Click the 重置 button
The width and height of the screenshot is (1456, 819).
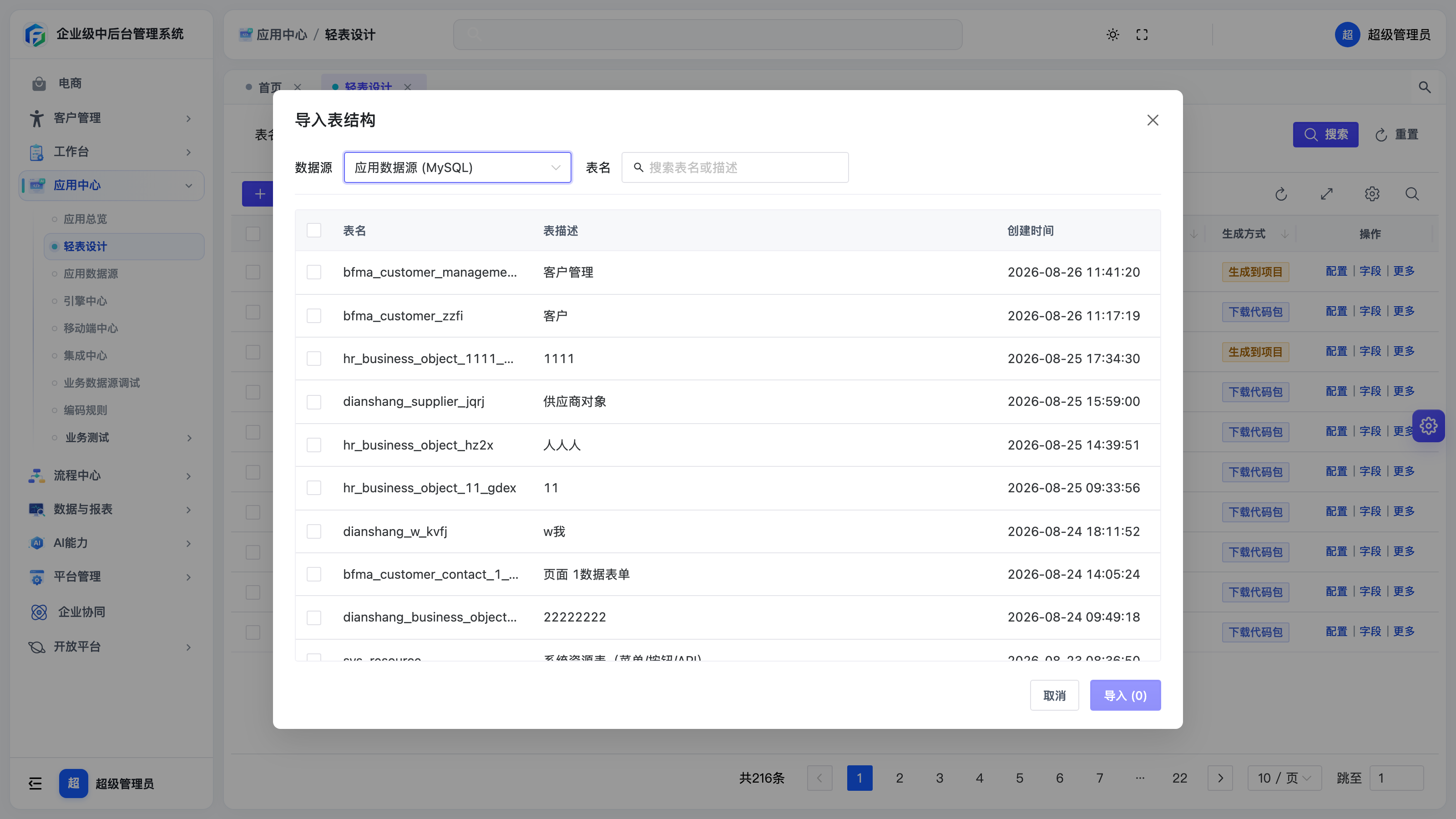tap(1397, 135)
